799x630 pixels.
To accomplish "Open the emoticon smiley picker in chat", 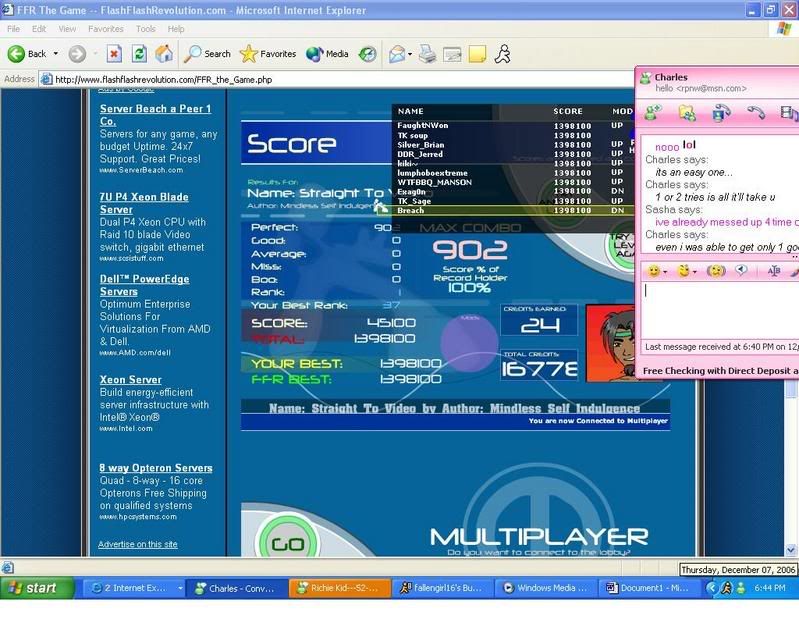I will pos(654,271).
